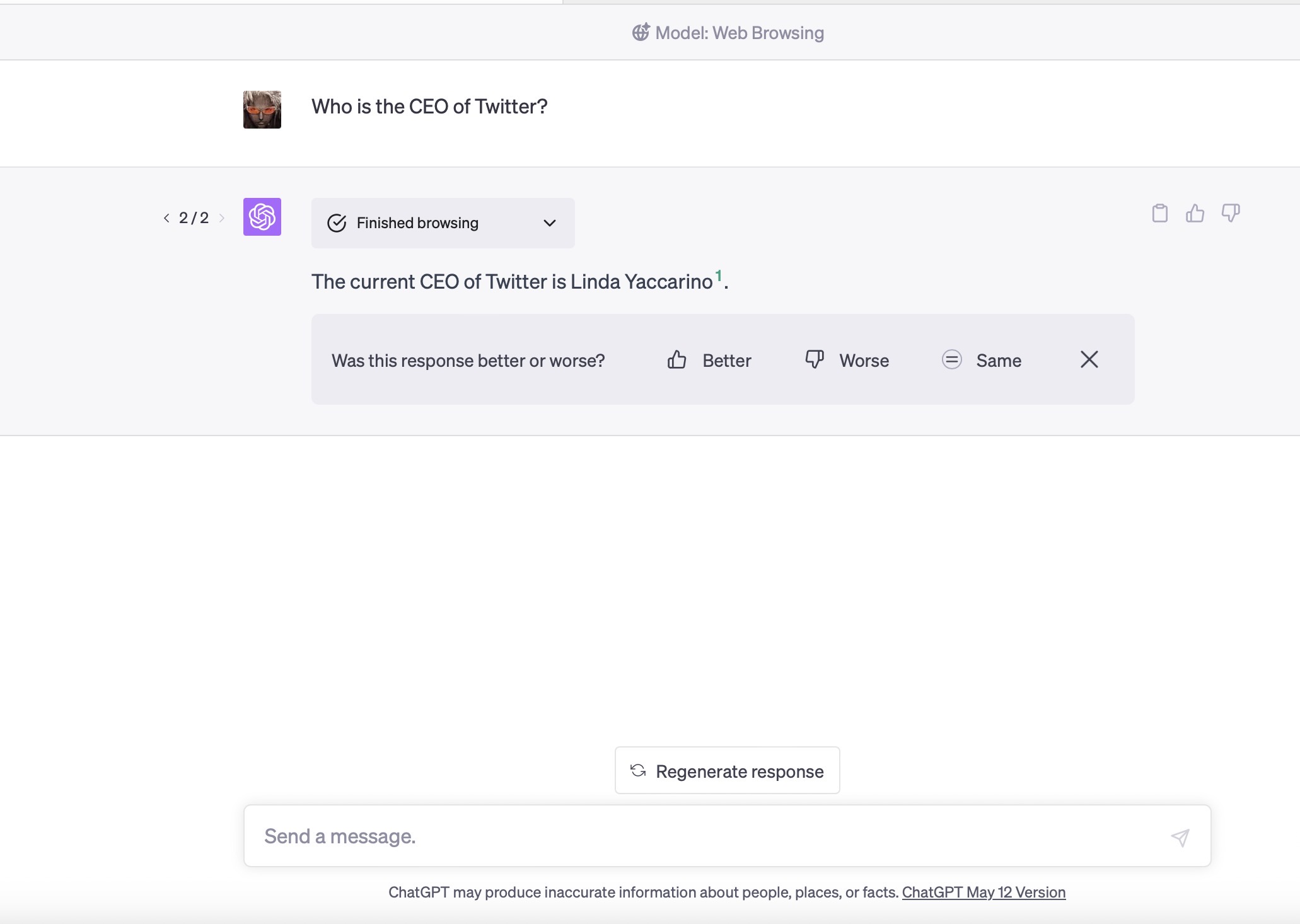Go to previous response version
The width and height of the screenshot is (1300, 924).
tap(166, 218)
